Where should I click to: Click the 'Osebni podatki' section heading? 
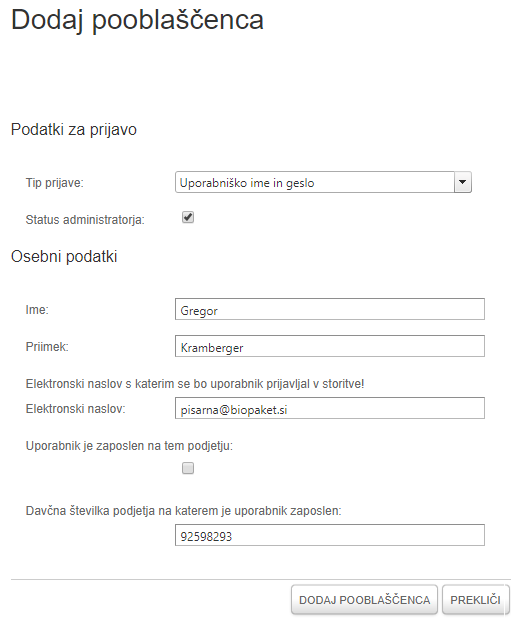(x=64, y=257)
